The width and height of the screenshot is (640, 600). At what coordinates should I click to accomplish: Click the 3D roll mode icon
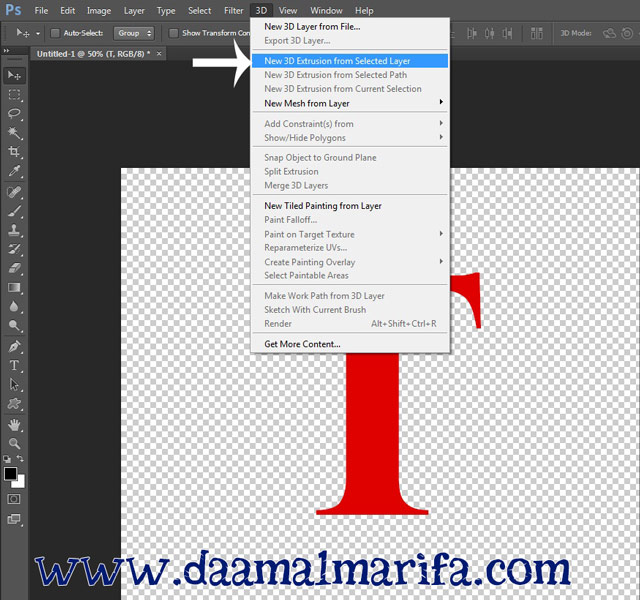627,33
